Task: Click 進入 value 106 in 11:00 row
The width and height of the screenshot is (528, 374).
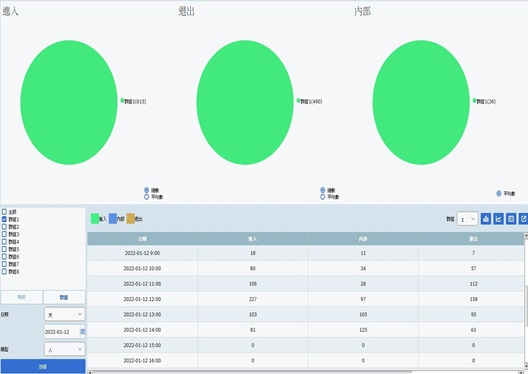Action: (253, 284)
